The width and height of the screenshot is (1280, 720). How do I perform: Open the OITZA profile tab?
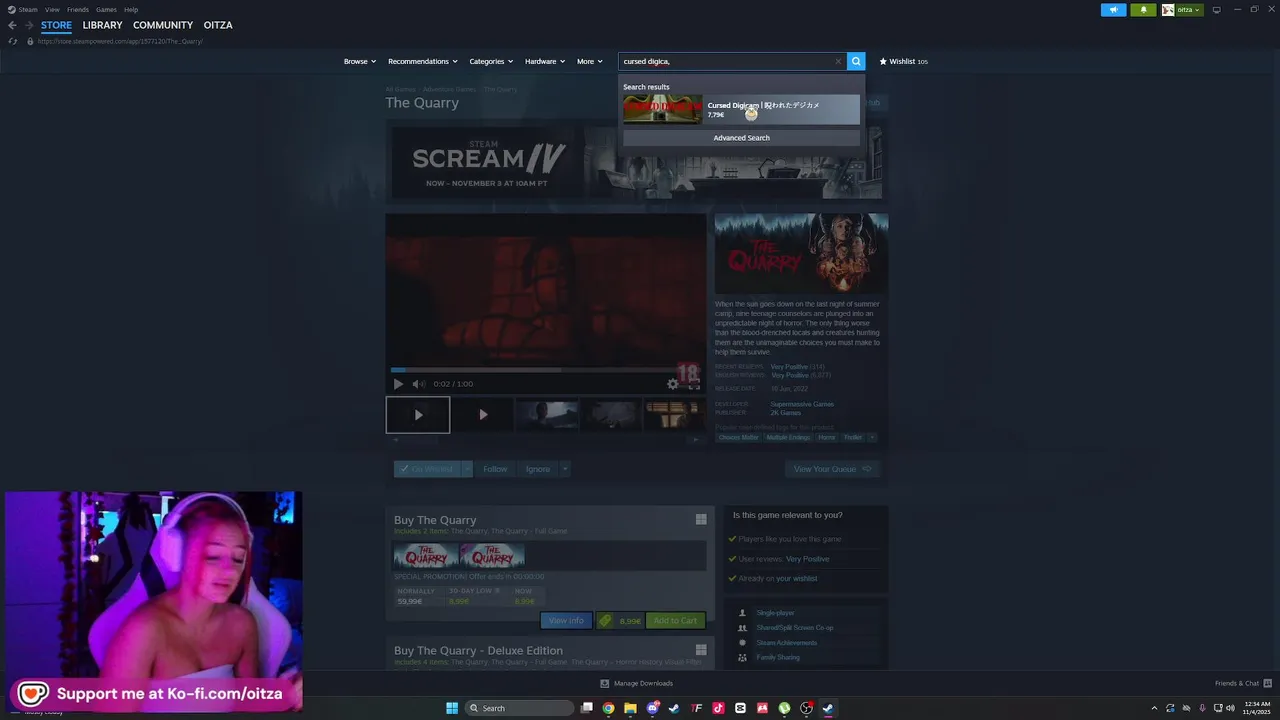218,25
